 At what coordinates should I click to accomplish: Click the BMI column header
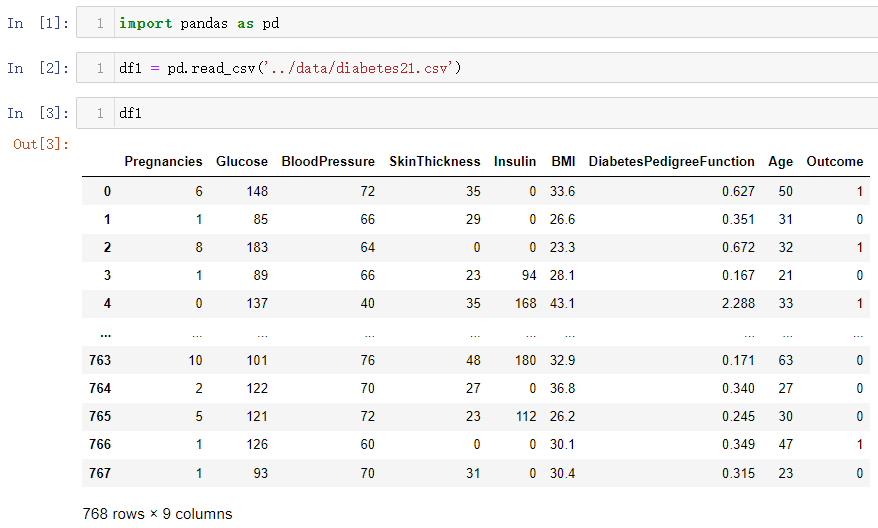pyautogui.click(x=563, y=162)
